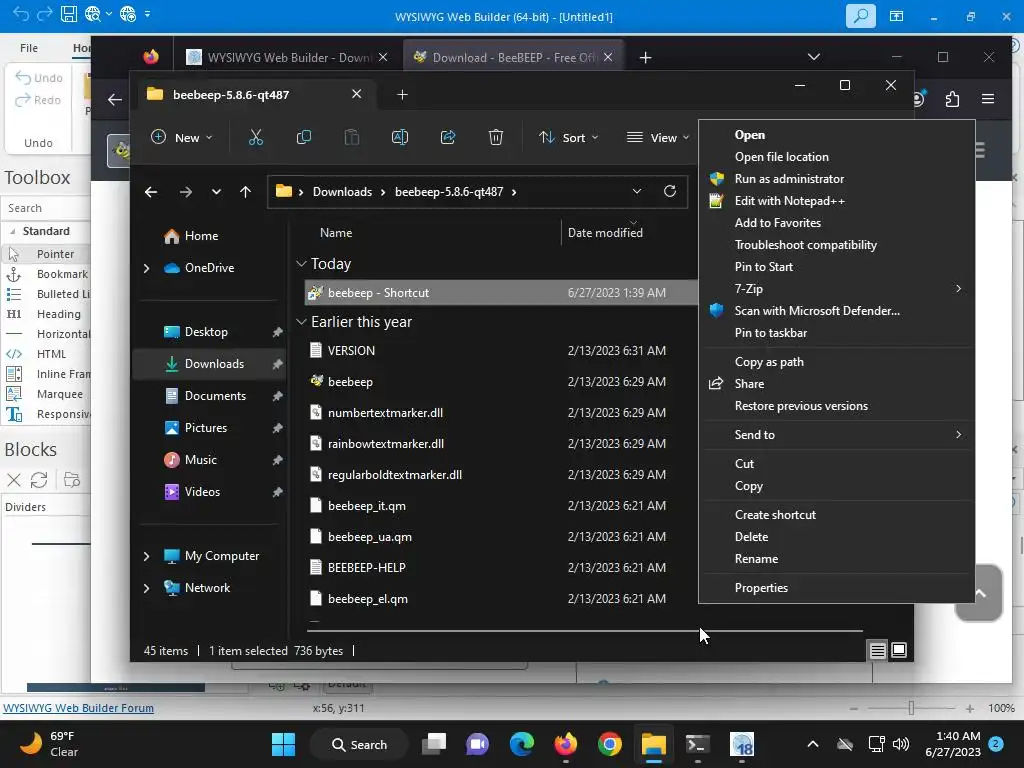
Task: Click Downloads breadcrumb in address bar
Action: click(x=342, y=192)
